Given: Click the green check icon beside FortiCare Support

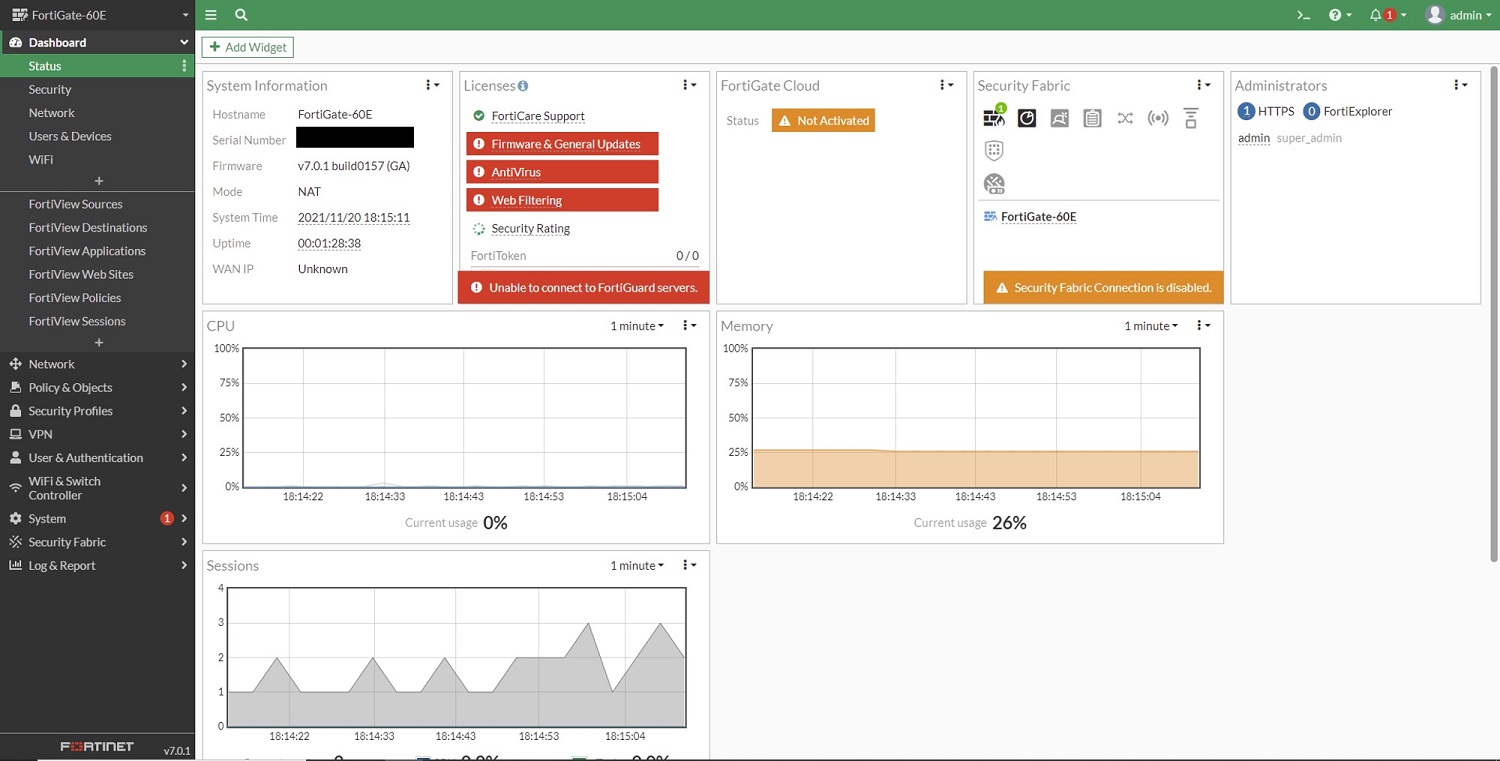Looking at the screenshot, I should pos(479,116).
